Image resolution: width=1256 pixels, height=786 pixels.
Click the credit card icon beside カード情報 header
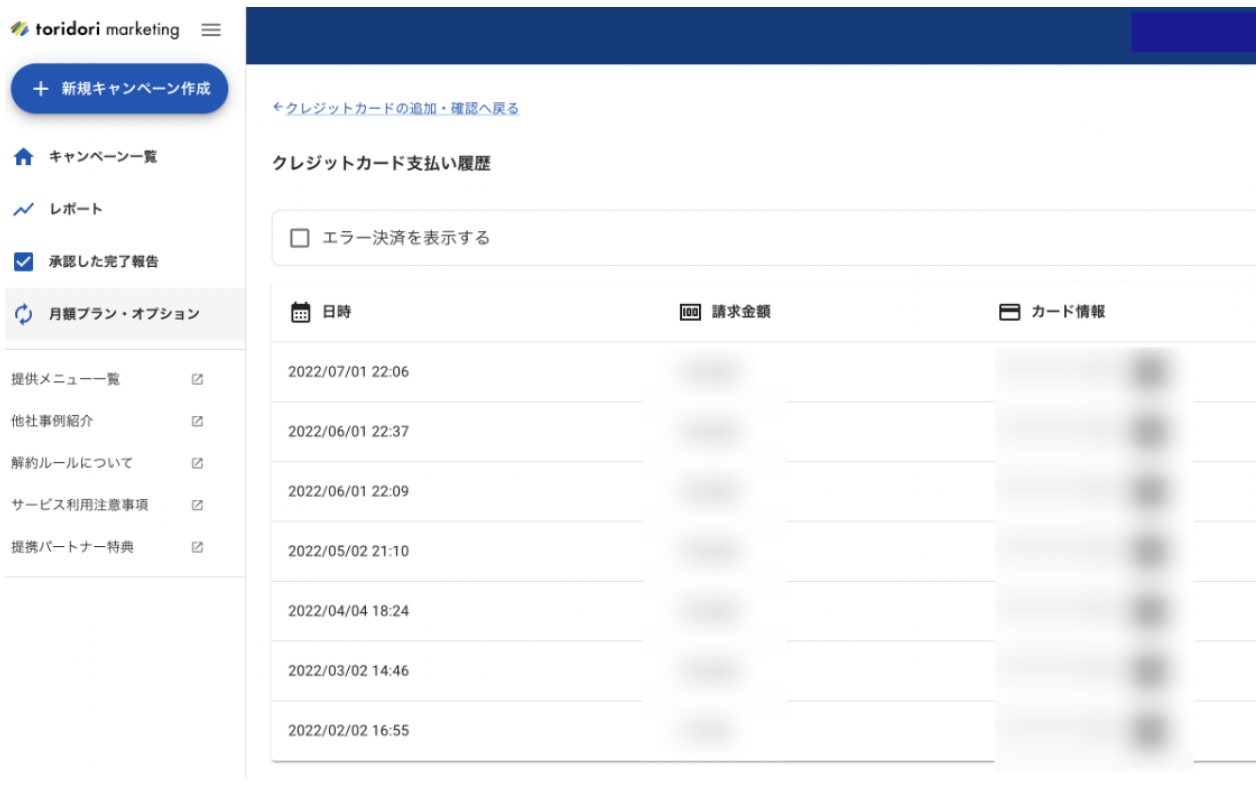[x=1012, y=310]
